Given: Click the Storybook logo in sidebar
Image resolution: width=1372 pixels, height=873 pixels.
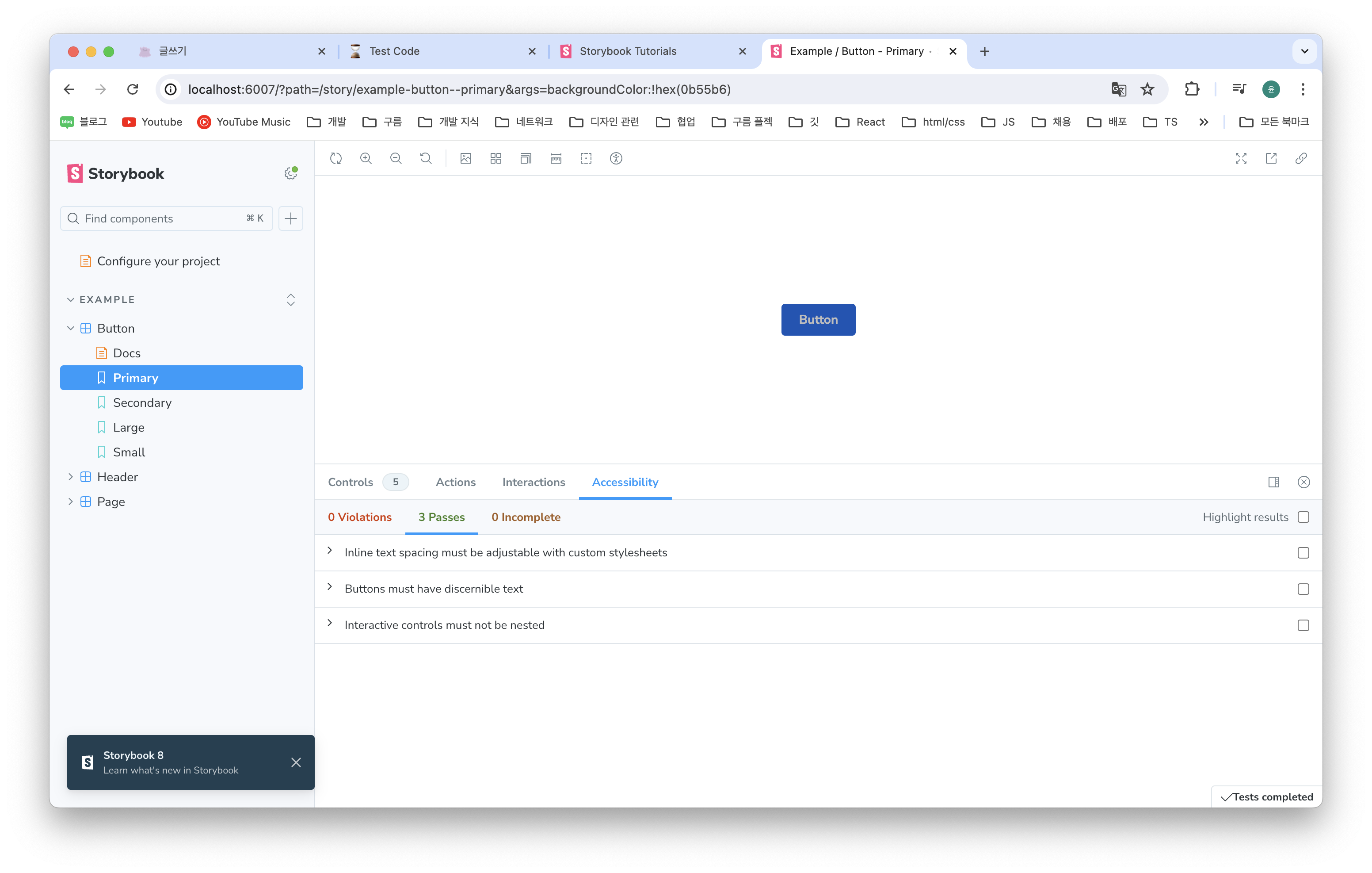Looking at the screenshot, I should pyautogui.click(x=116, y=173).
